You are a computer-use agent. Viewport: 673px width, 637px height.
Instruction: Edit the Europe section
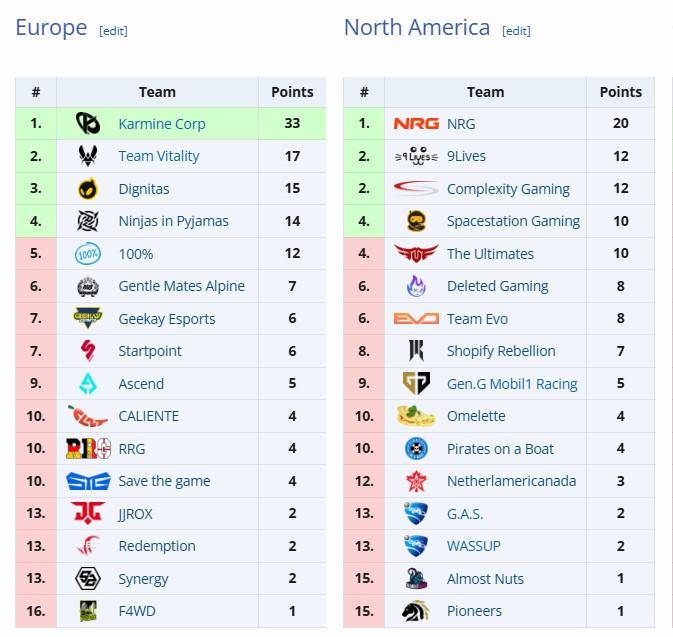click(113, 31)
